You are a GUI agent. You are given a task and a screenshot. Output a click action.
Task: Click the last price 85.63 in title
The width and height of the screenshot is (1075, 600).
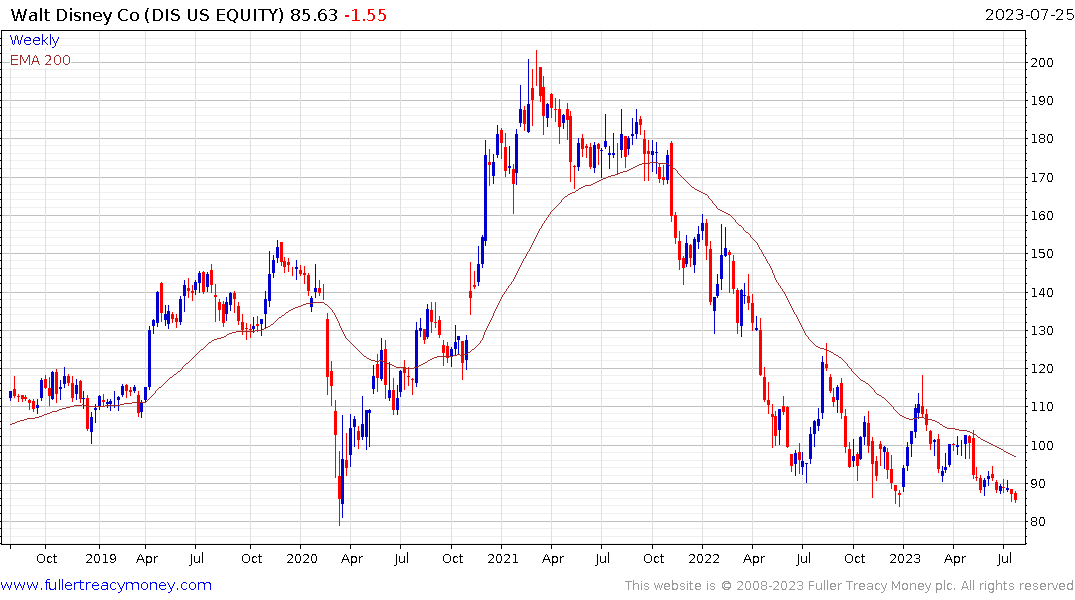click(x=313, y=15)
